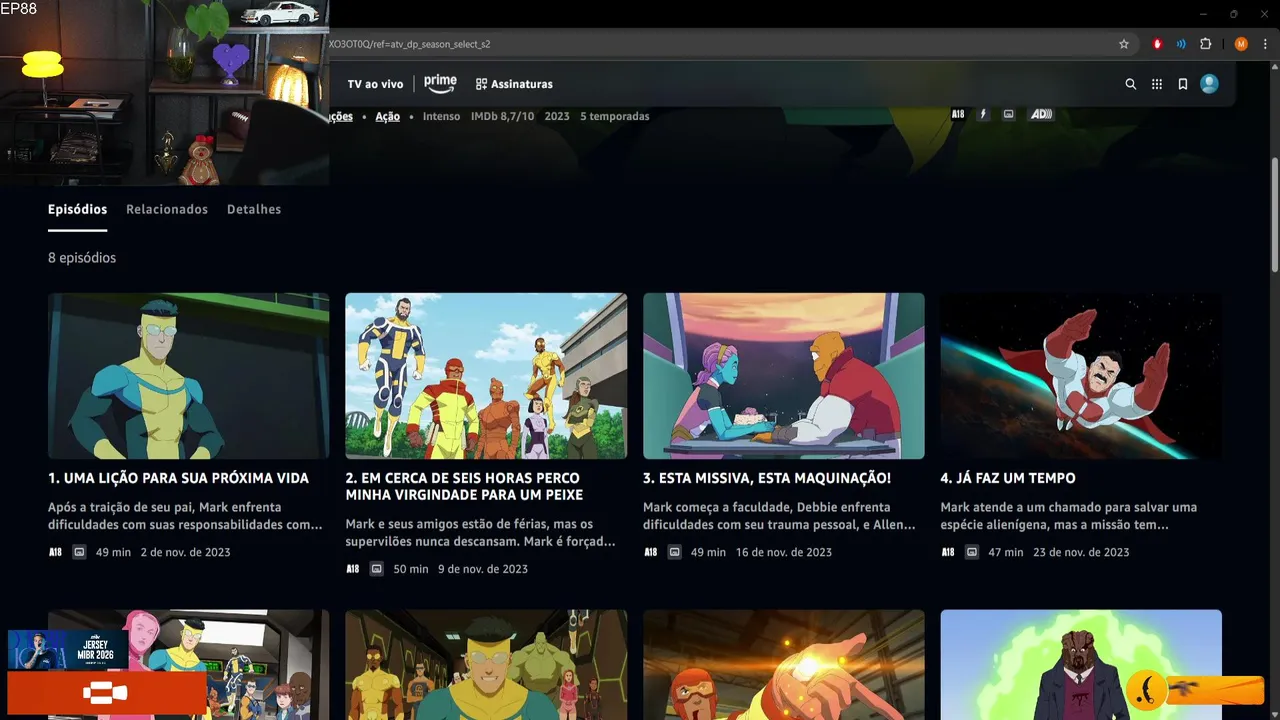The width and height of the screenshot is (1280, 720).
Task: Open the Prime Video profile avatar
Action: (1209, 84)
